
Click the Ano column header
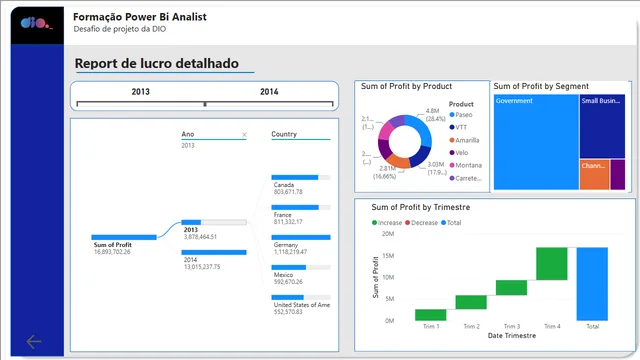(x=188, y=134)
